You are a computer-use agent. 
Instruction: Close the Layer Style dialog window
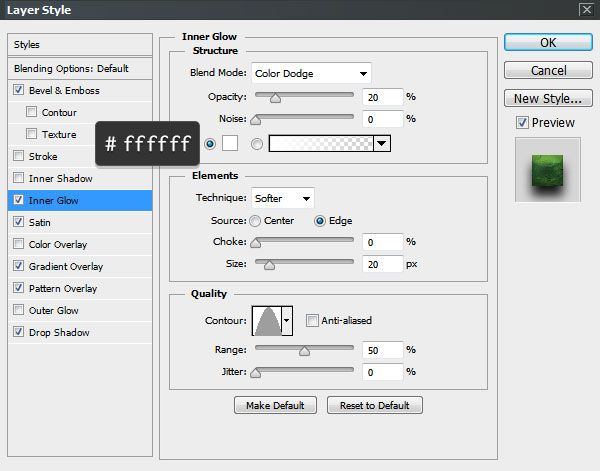point(587,9)
